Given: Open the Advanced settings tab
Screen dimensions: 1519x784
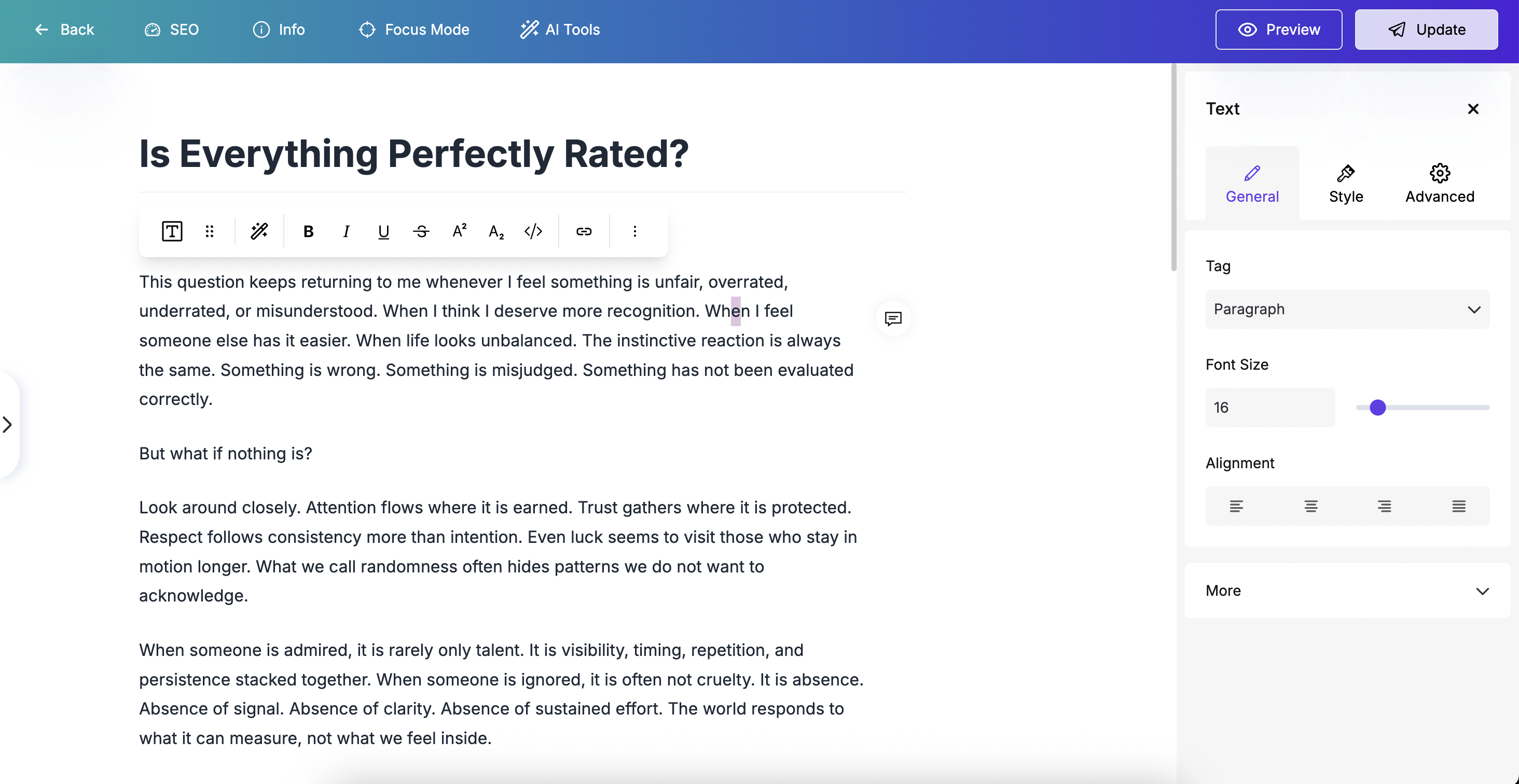Looking at the screenshot, I should click(1440, 184).
